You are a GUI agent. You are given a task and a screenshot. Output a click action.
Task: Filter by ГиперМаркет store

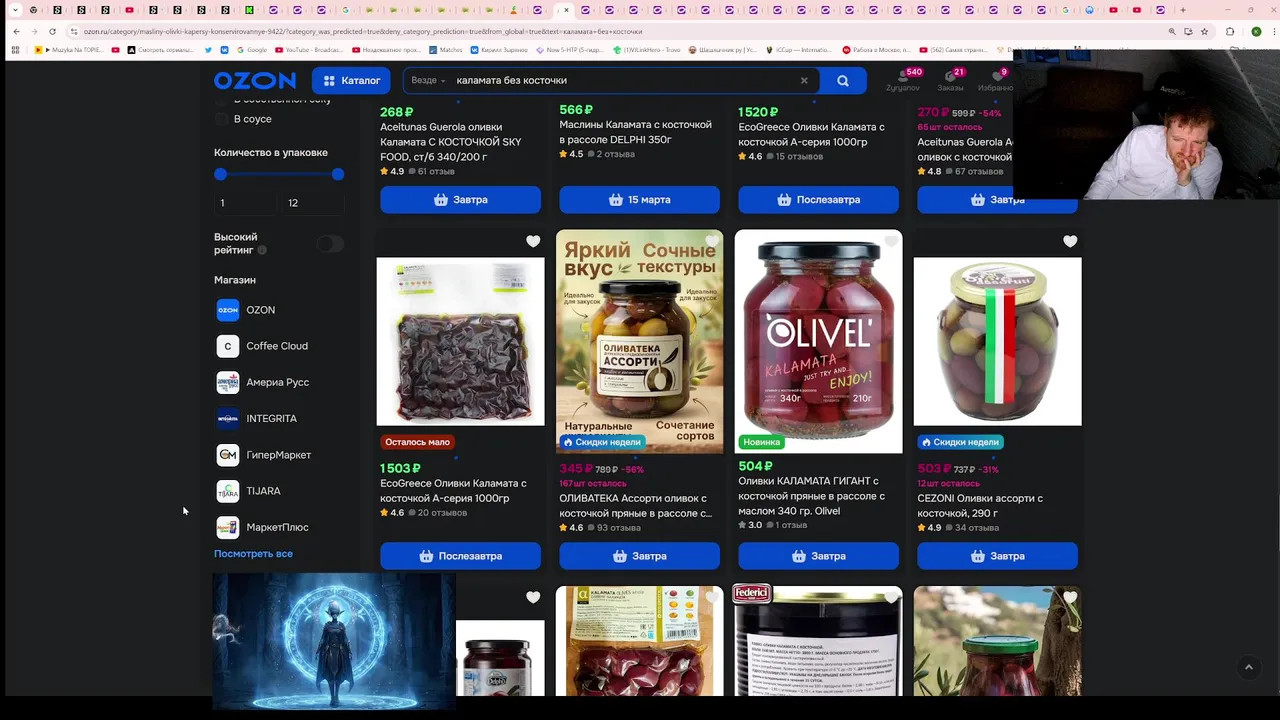(x=264, y=455)
